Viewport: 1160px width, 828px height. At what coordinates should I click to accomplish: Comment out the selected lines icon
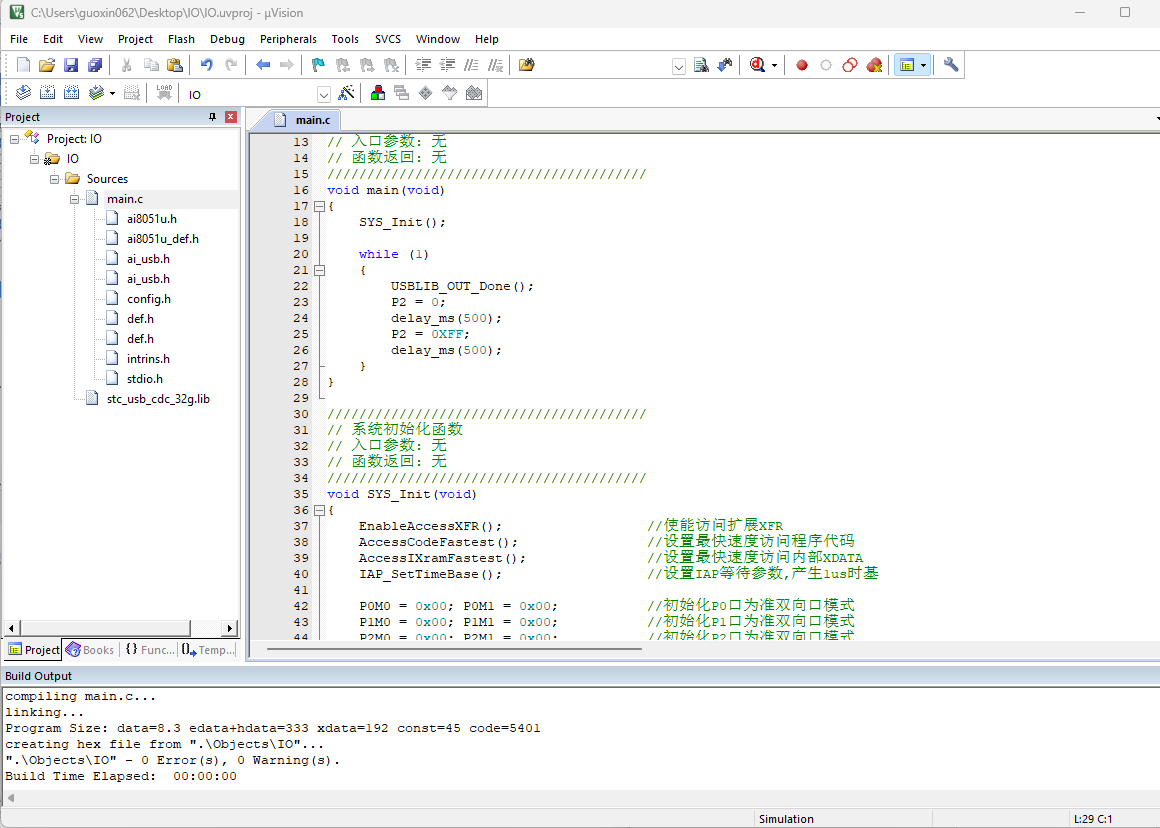coord(471,65)
